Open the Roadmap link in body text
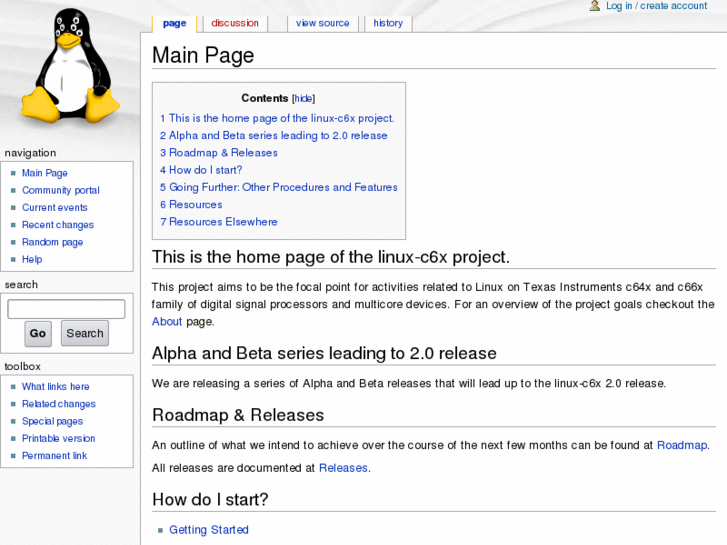This screenshot has height=545, width=727. point(682,445)
